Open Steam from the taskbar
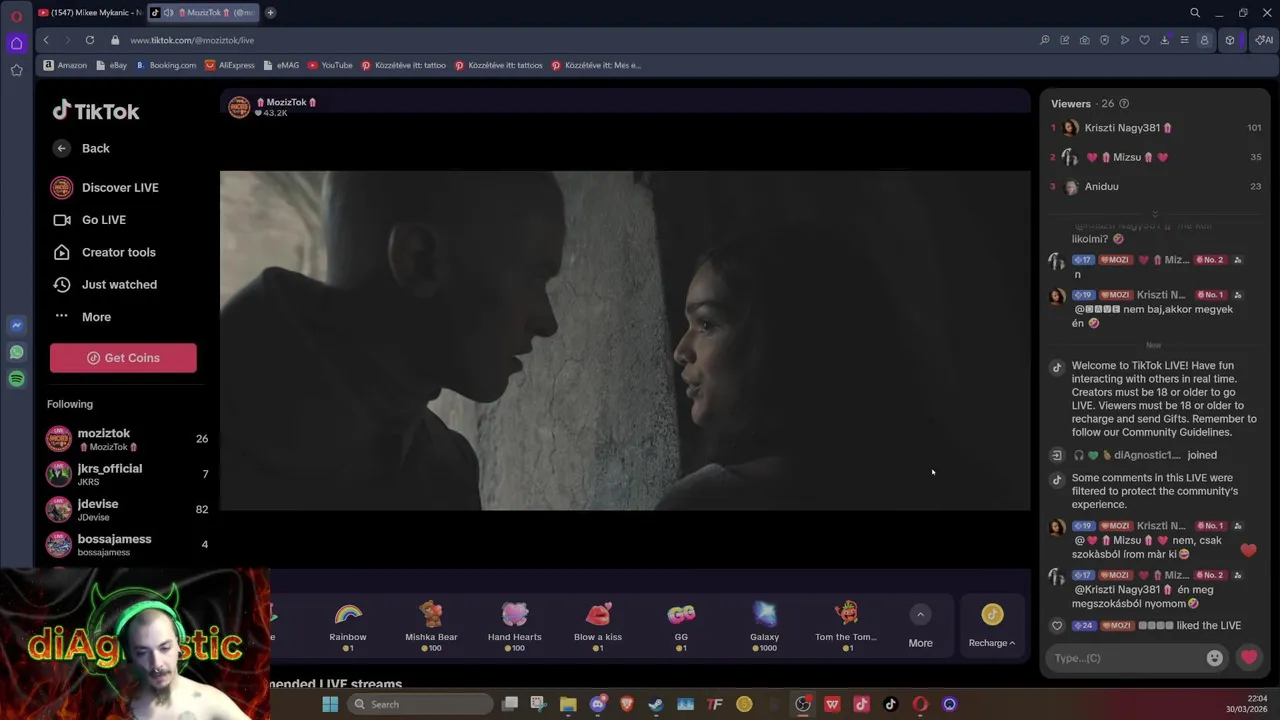The width and height of the screenshot is (1280, 720). pyautogui.click(x=656, y=704)
